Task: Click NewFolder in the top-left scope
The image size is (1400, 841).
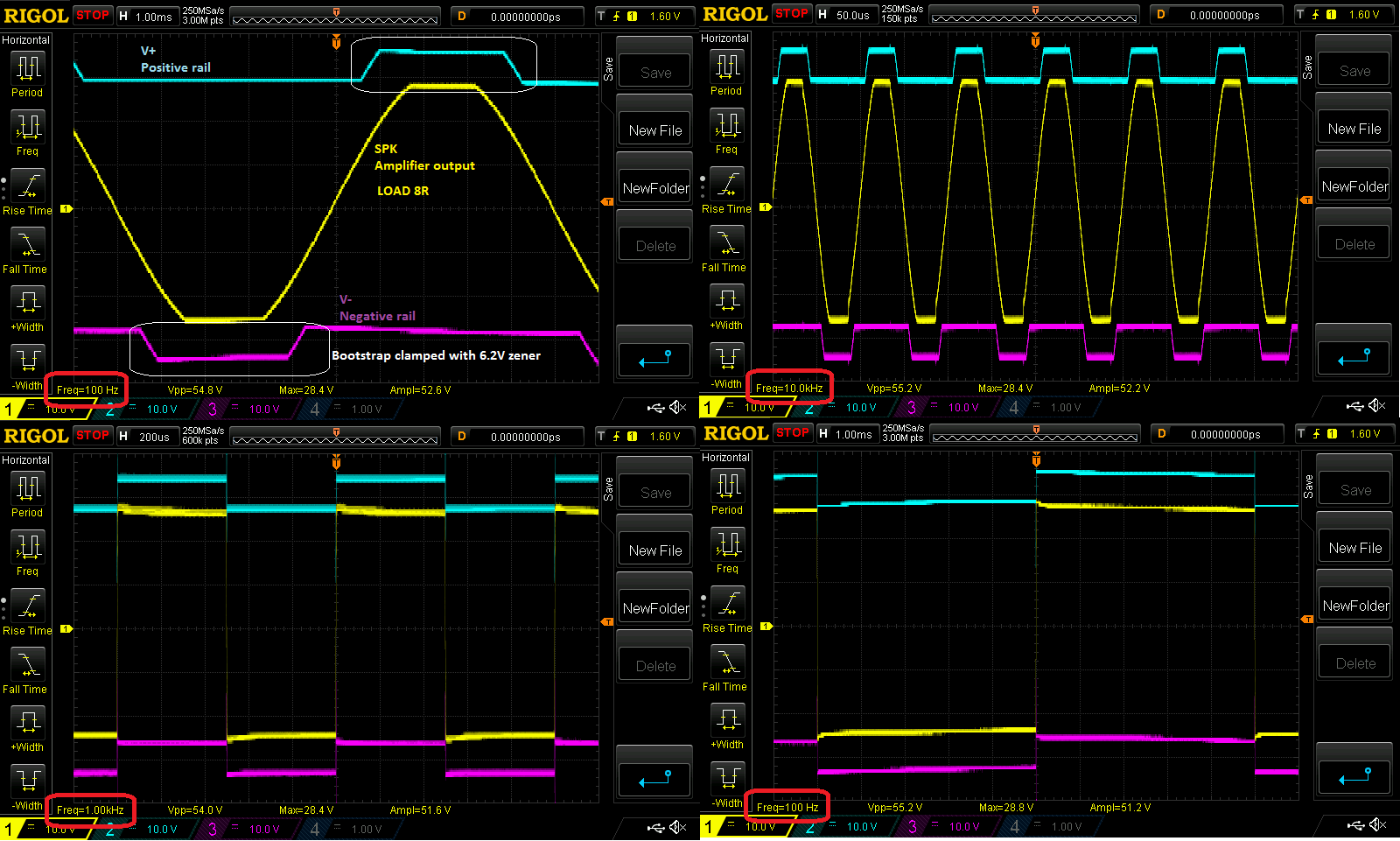Action: click(x=655, y=188)
